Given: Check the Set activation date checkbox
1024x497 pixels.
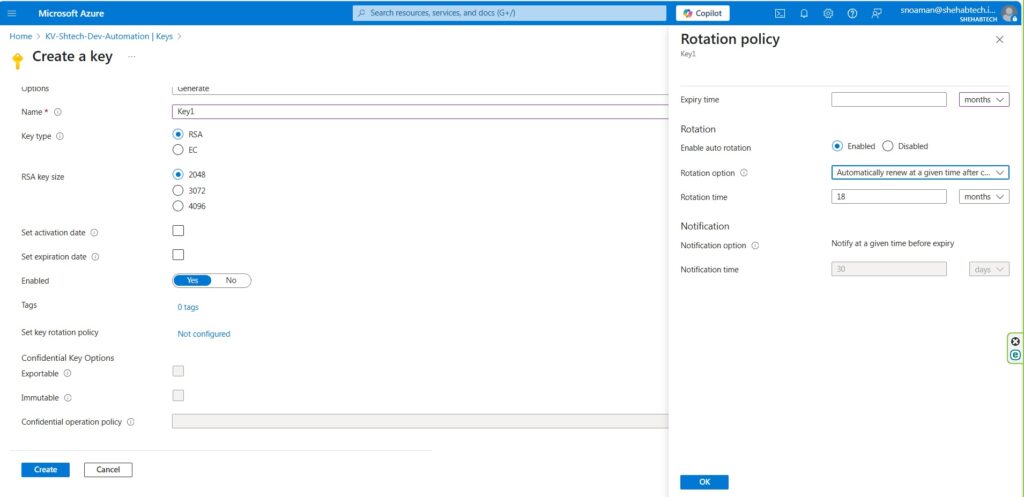Looking at the screenshot, I should click(x=178, y=231).
